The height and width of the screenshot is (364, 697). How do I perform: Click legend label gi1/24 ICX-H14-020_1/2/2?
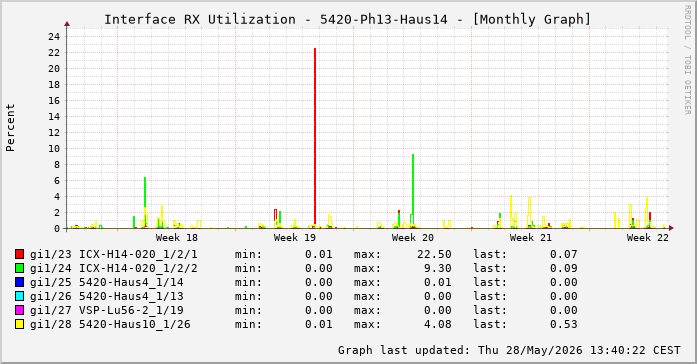(x=114, y=268)
